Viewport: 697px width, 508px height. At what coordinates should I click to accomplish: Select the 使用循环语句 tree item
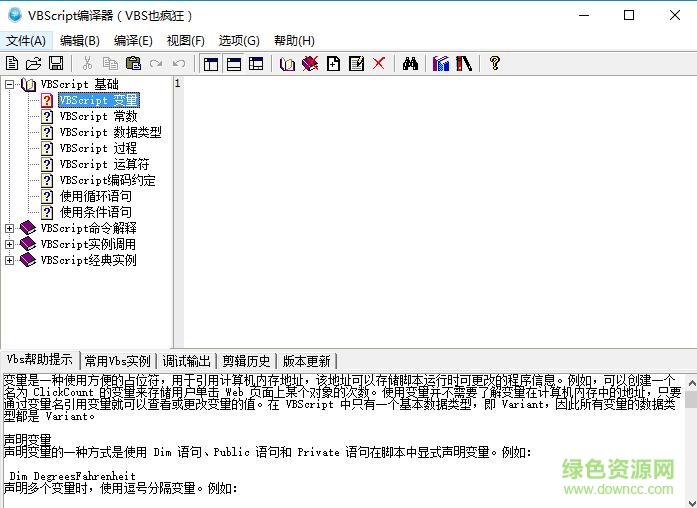pos(96,196)
